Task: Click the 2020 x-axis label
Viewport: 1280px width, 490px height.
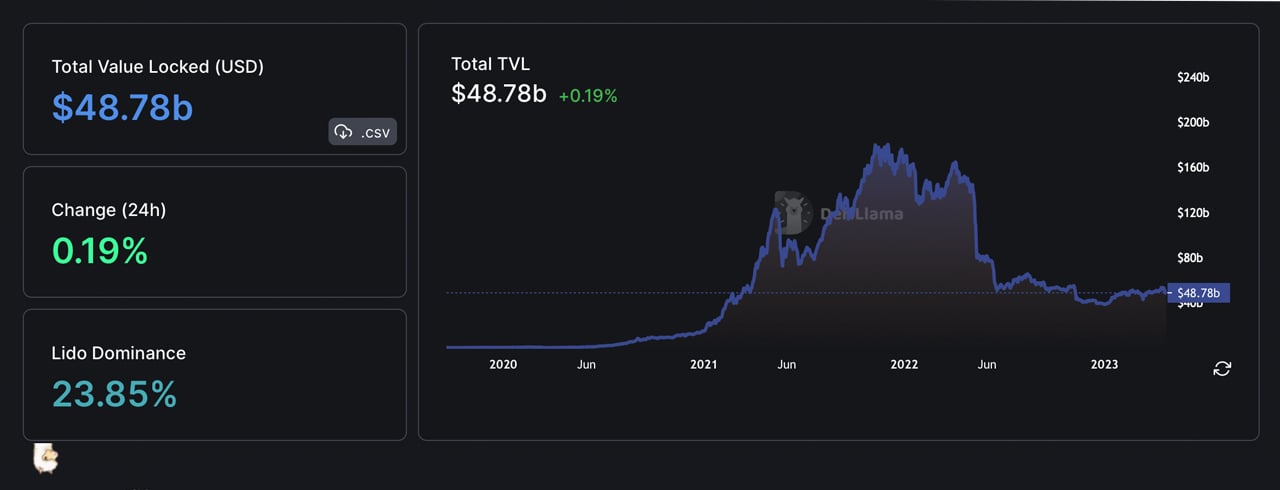Action: (503, 365)
